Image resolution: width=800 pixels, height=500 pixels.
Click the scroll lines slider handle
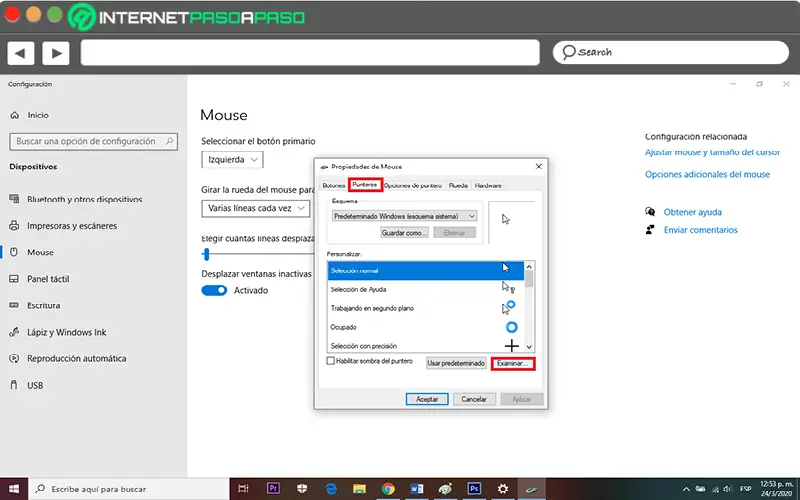coord(206,254)
